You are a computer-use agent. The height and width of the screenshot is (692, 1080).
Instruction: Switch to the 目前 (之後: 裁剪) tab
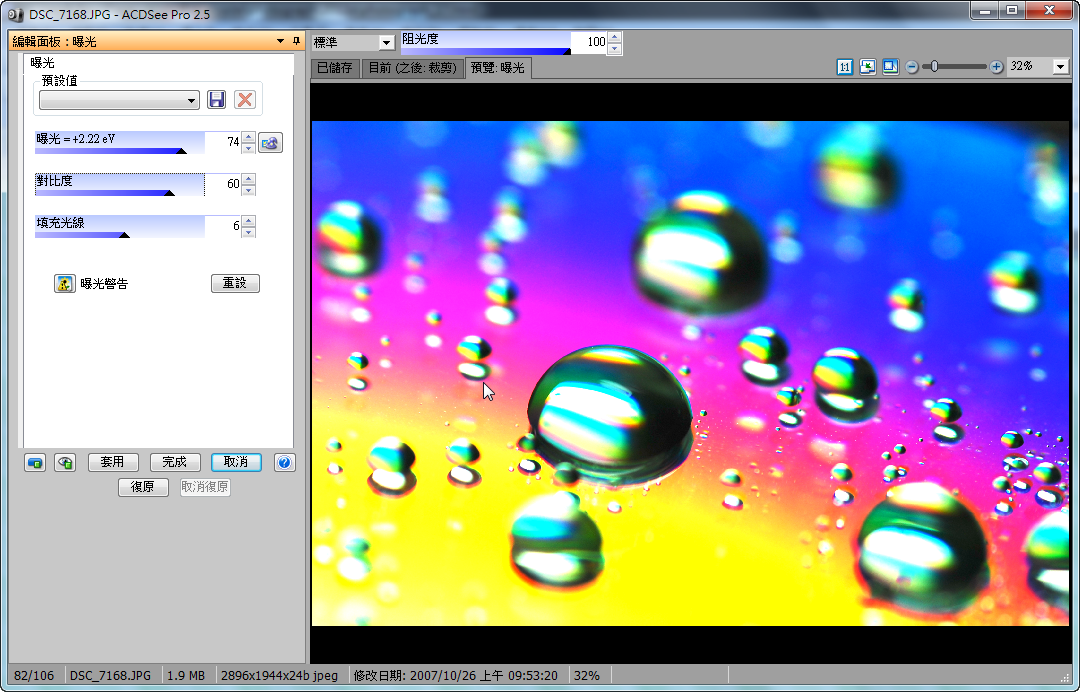pos(411,68)
